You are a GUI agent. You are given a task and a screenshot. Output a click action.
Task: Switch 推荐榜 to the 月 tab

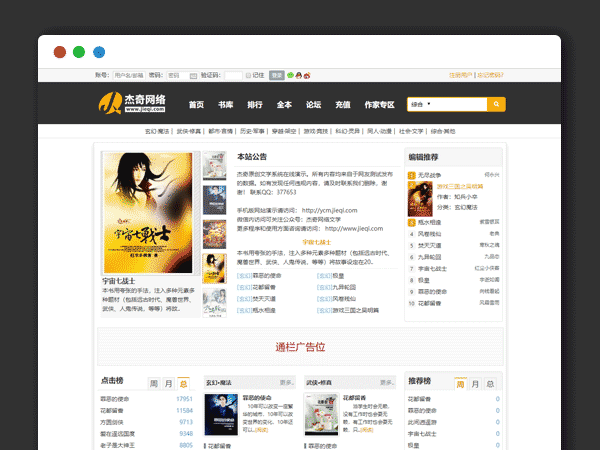(x=474, y=383)
